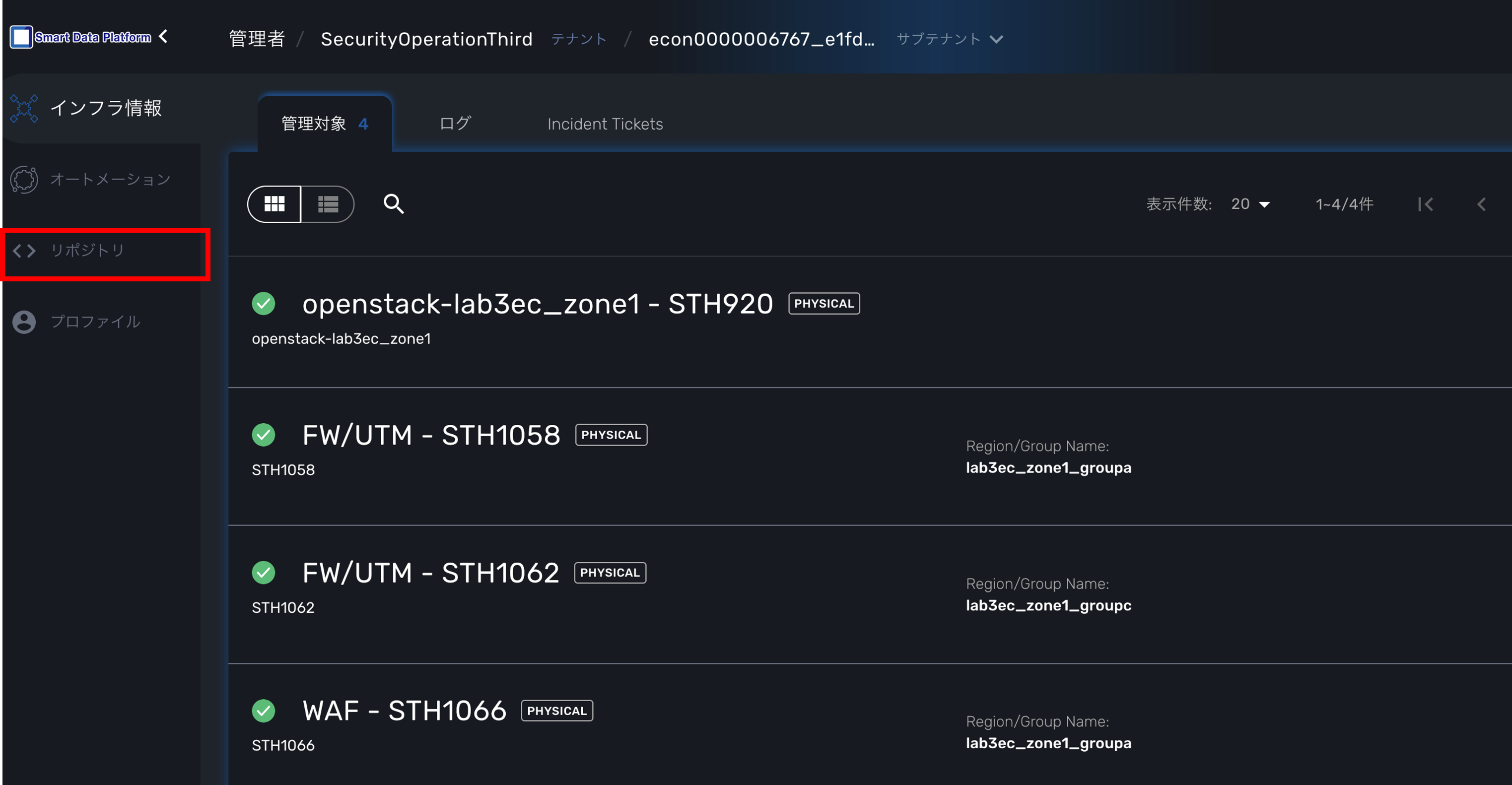This screenshot has height=785, width=1512.
Task: Open the WAF - STH1066 entry
Action: 404,711
